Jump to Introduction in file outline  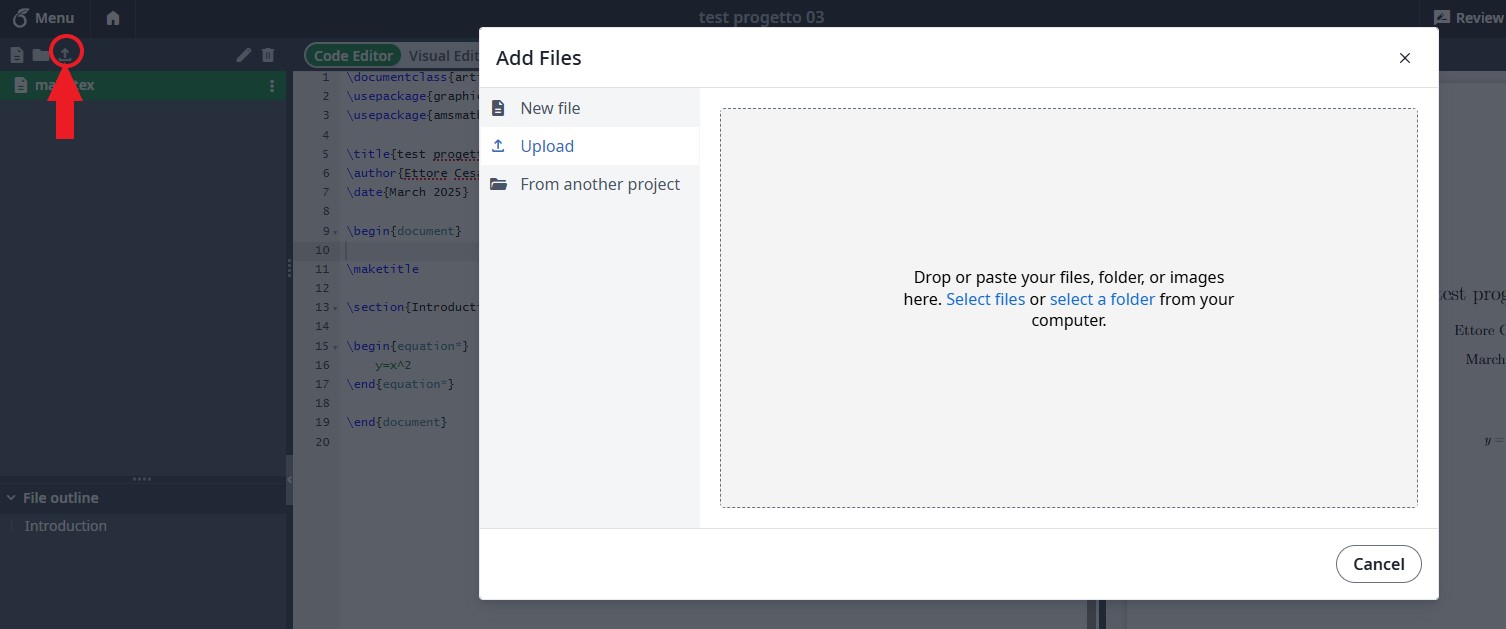65,526
